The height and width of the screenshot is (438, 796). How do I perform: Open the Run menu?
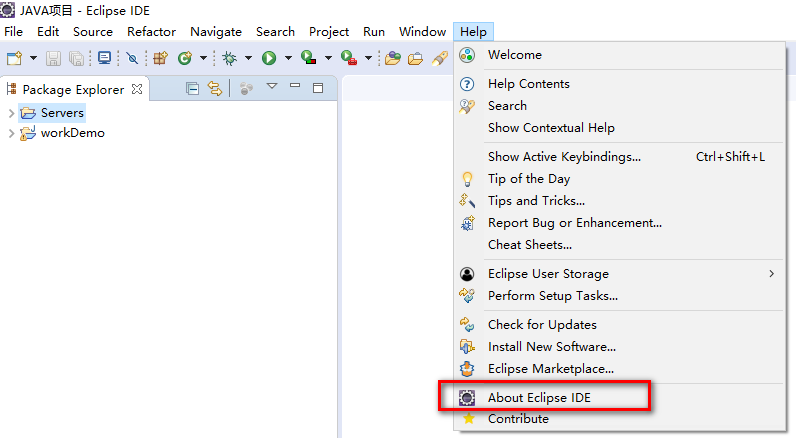click(374, 31)
